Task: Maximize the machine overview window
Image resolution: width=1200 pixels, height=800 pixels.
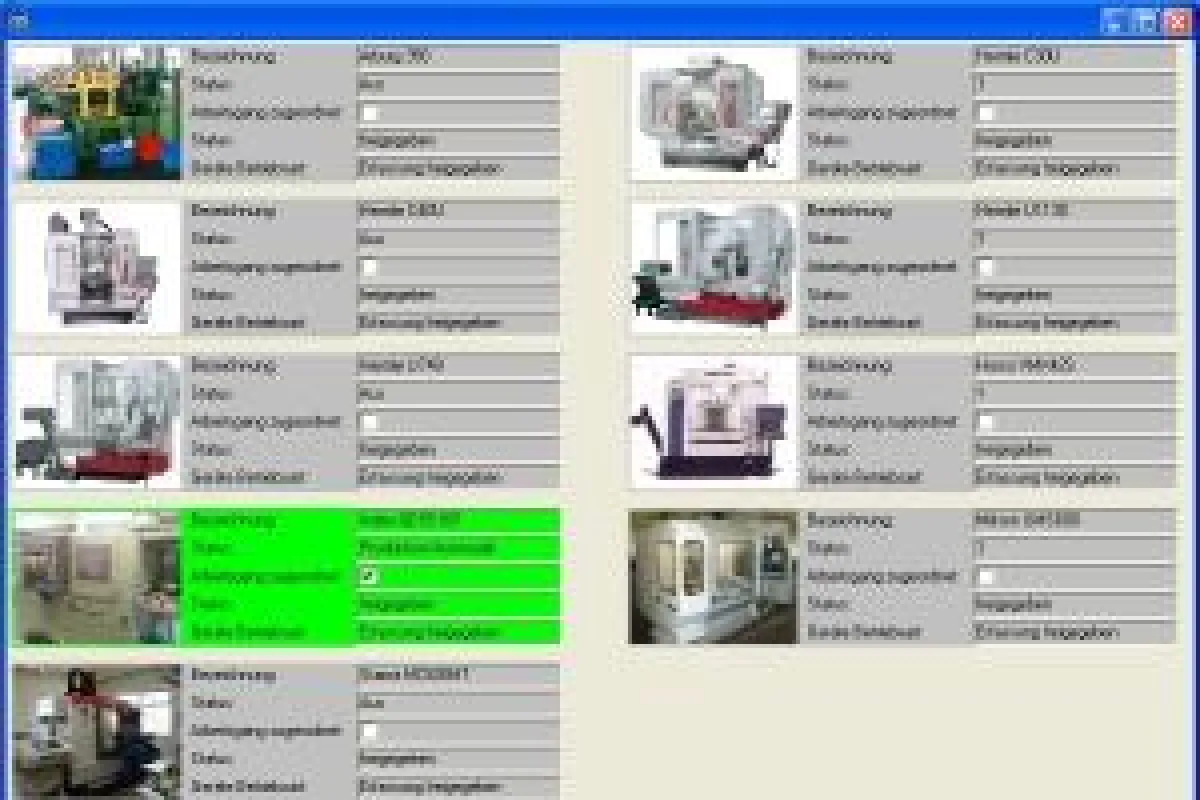Action: pos(1146,21)
